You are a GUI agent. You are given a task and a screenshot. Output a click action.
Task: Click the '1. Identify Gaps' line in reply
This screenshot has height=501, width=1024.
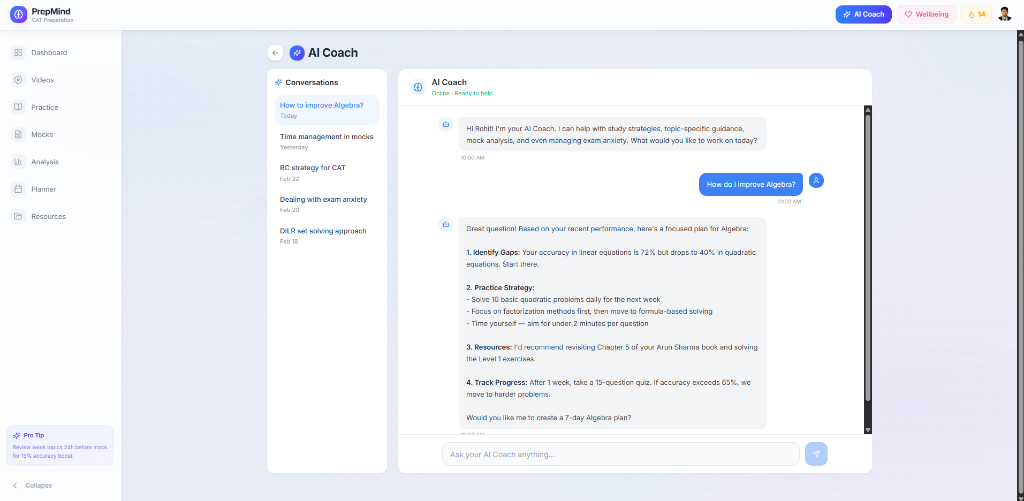point(611,258)
